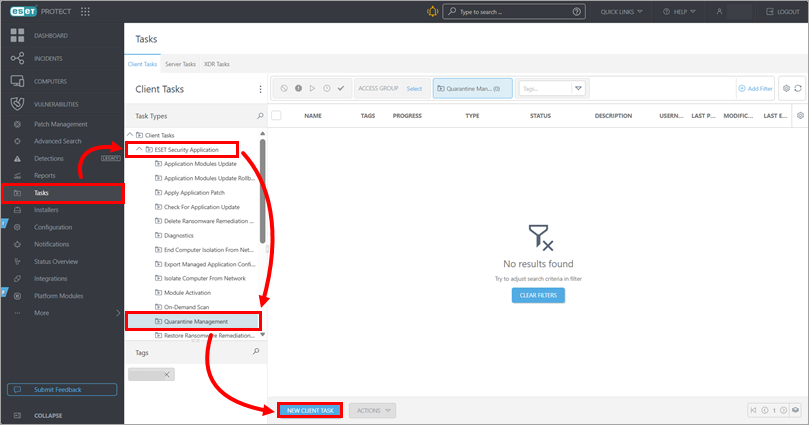
Task: Collapse the ESET Security Application tree node
Action: pos(139,149)
